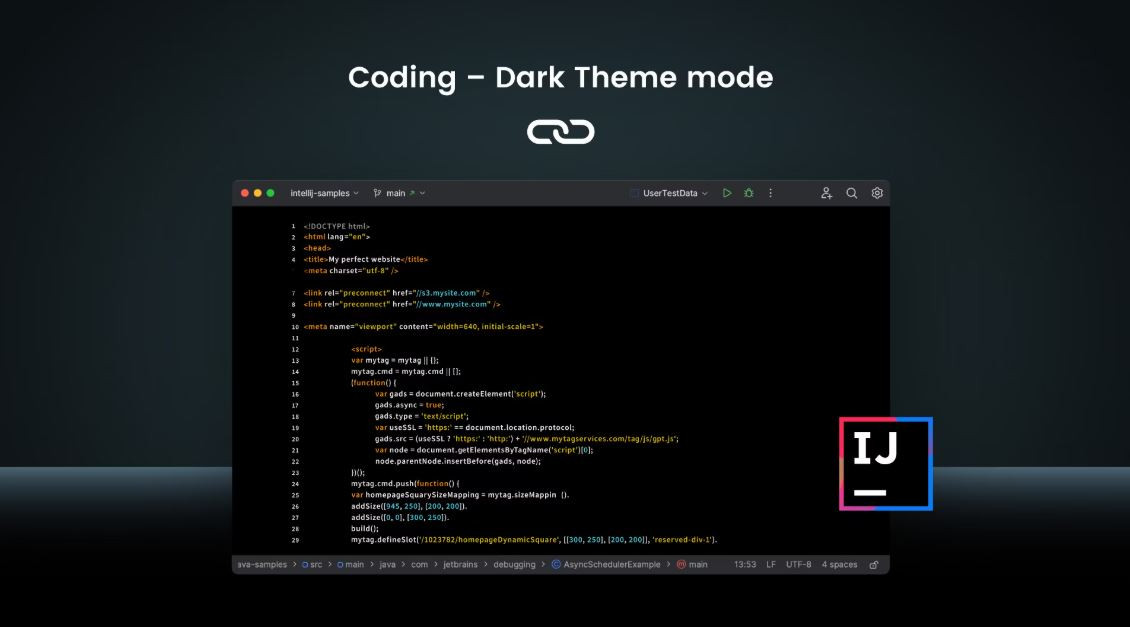Click the chain link icon under title

561,131
